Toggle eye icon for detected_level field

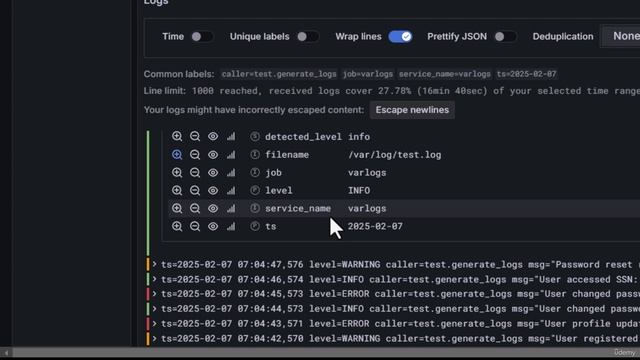[213, 136]
